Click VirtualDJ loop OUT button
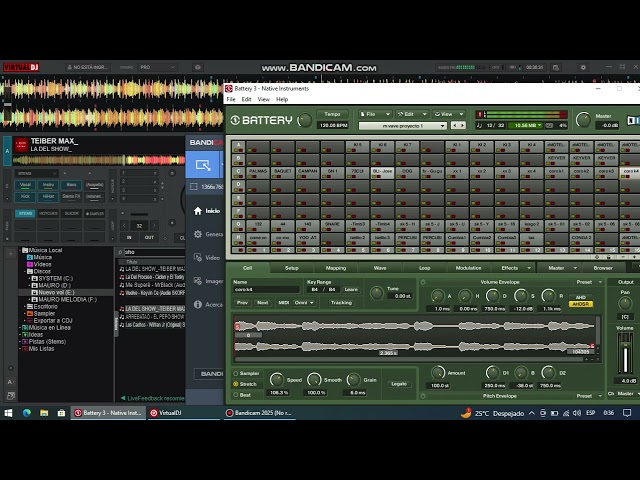640x480 pixels. (x=149, y=238)
